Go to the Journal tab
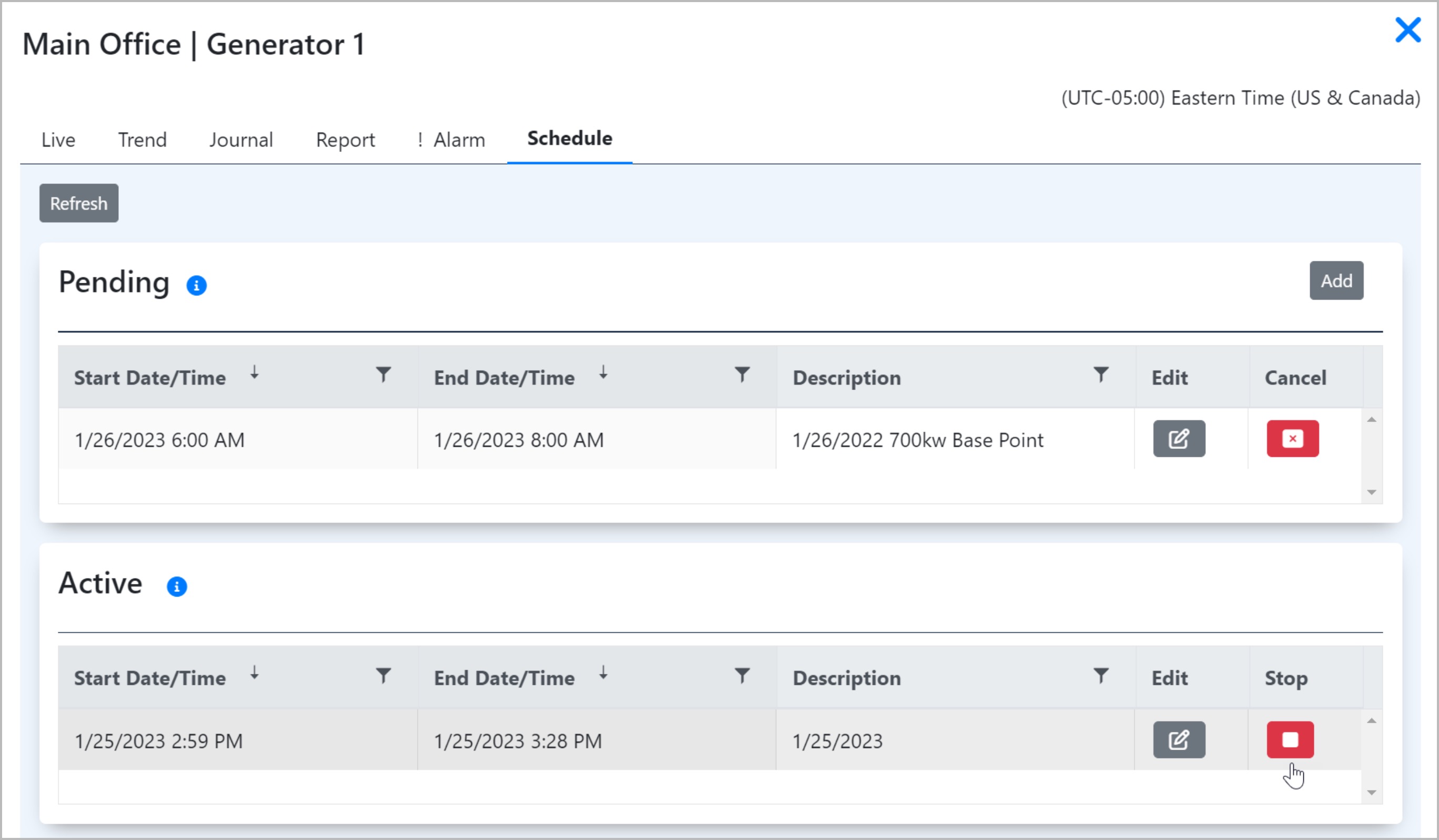Viewport: 1439px width, 840px height. coord(241,140)
